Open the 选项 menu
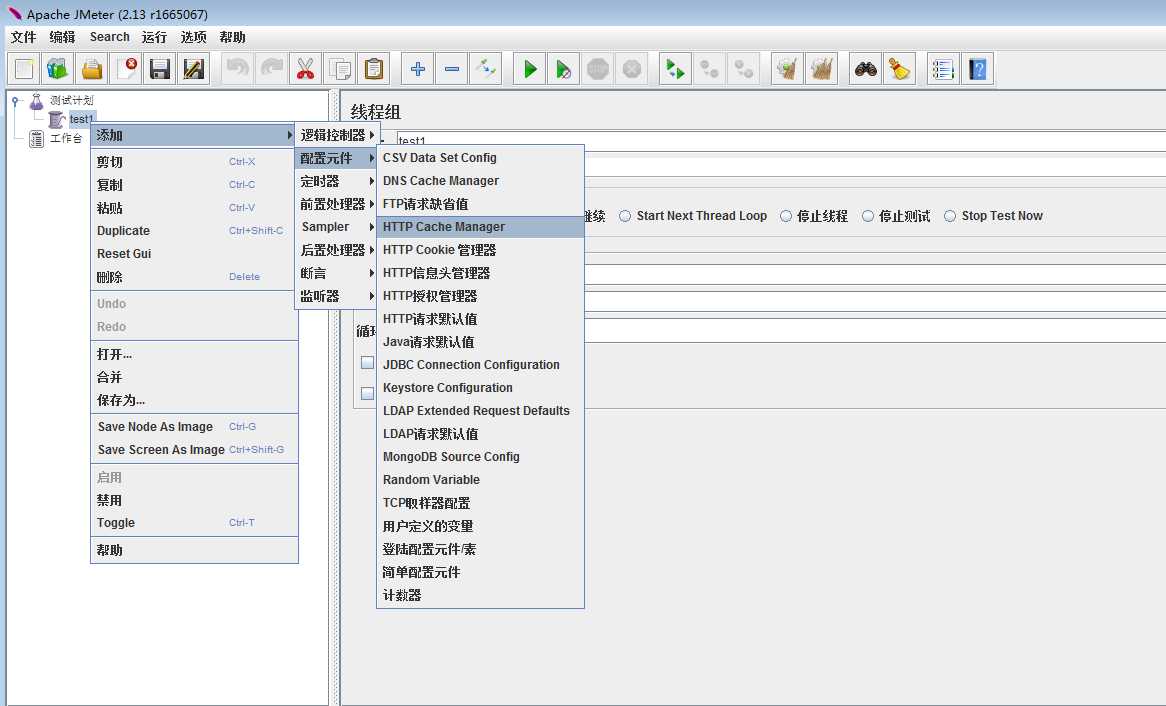 click(193, 37)
